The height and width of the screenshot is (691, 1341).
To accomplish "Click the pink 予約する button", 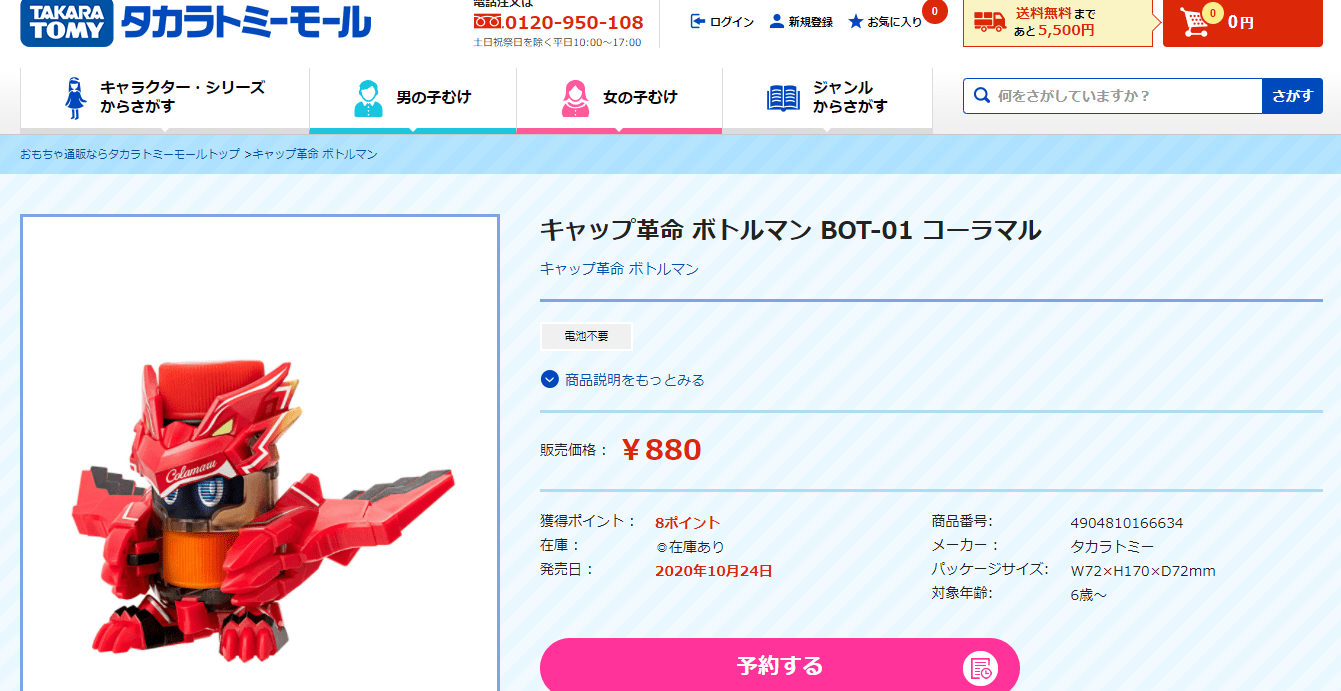I will click(780, 666).
